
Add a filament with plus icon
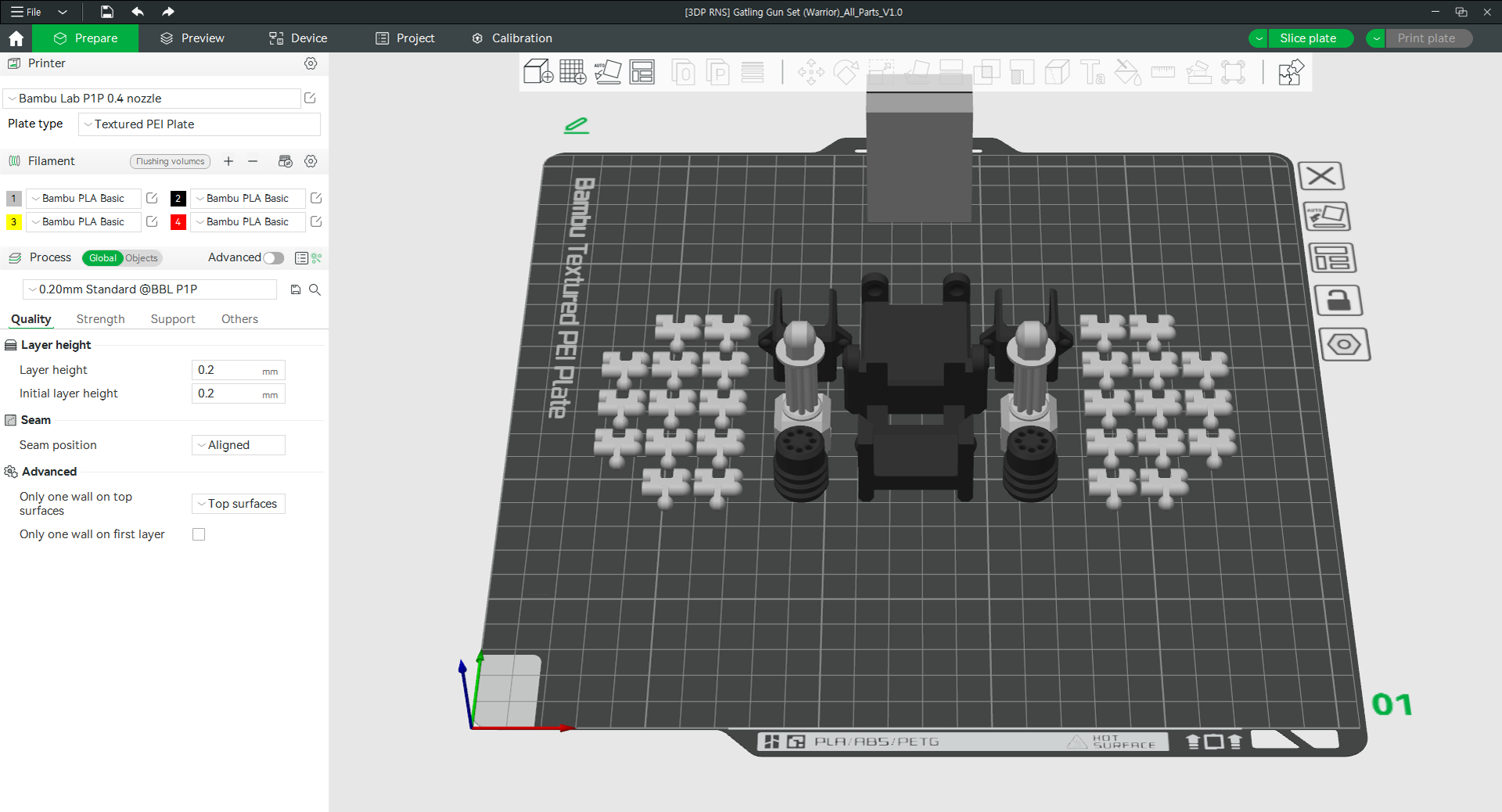[228, 161]
